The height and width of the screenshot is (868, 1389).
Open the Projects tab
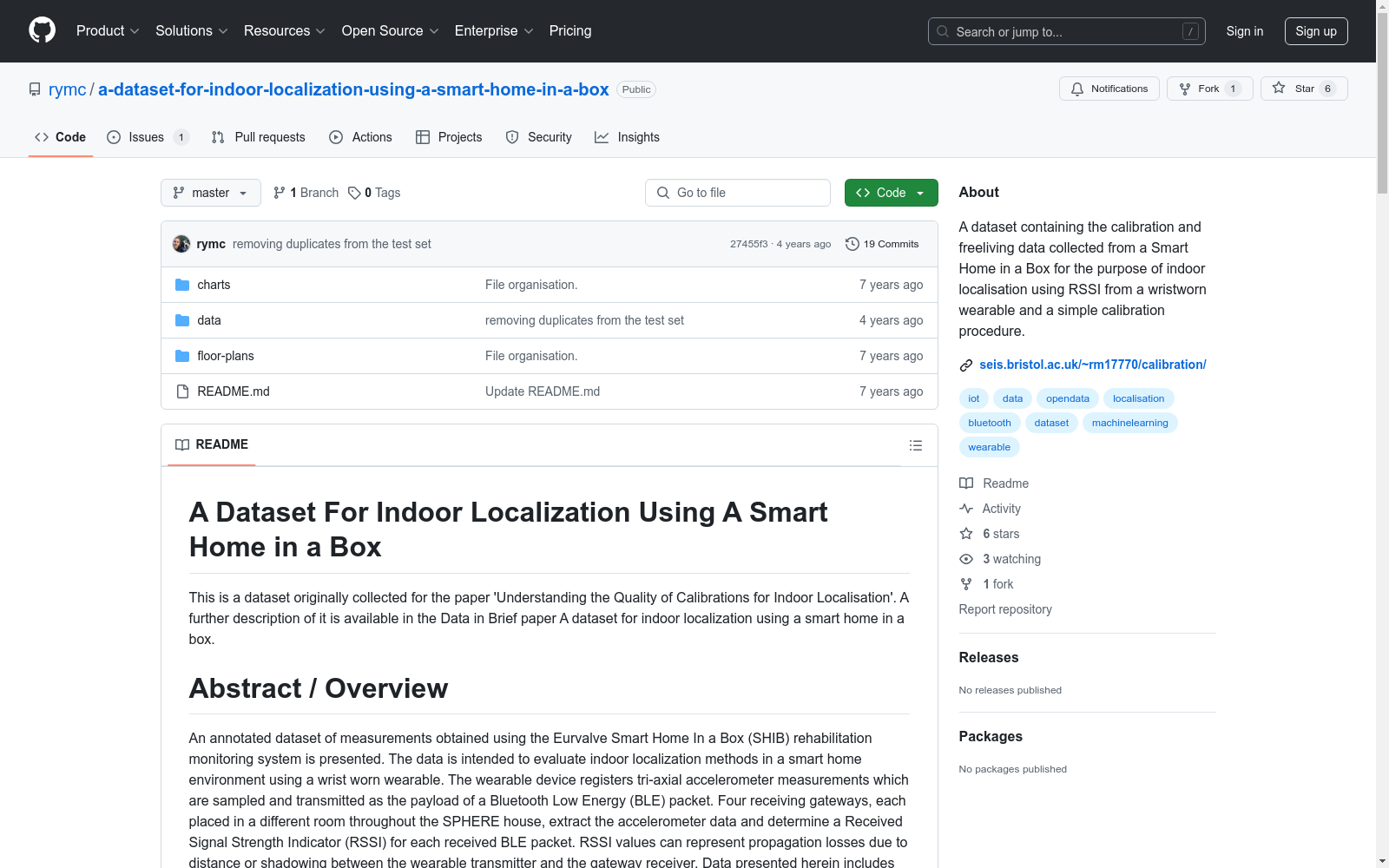point(449,137)
